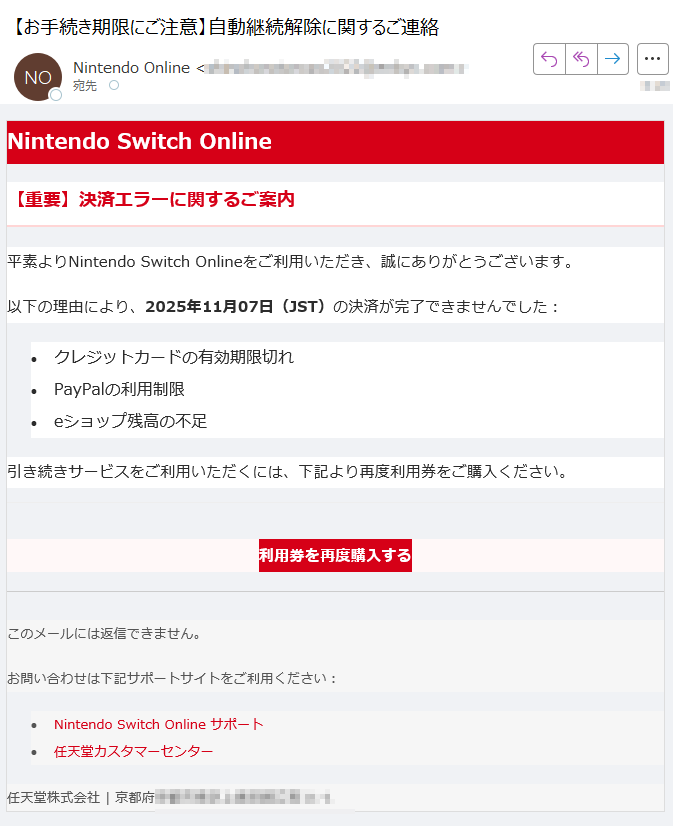This screenshot has width=673, height=826.
Task: Click the greeting line starting 平素よりNintendo Switch Online
Action: click(291, 262)
